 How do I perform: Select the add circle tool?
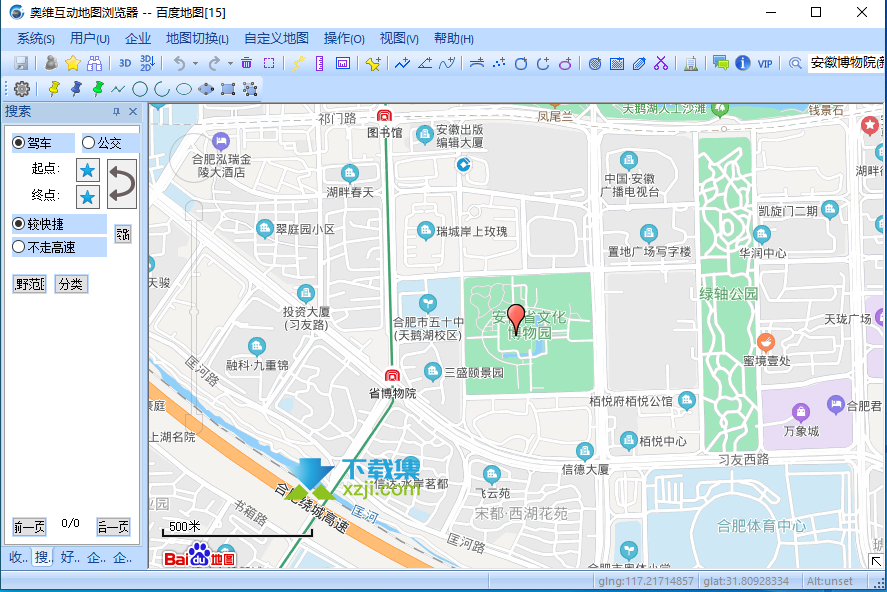pyautogui.click(x=521, y=63)
